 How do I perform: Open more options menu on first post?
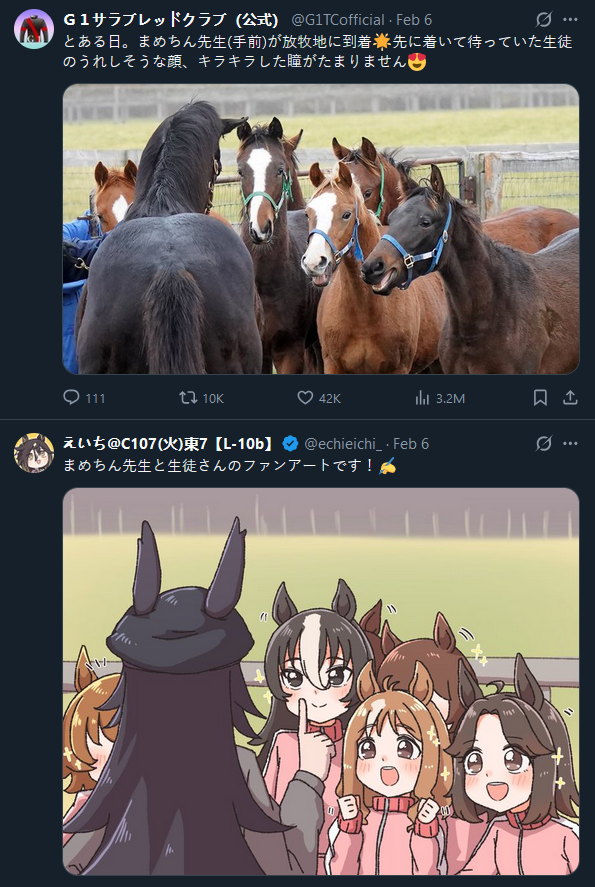tap(570, 20)
